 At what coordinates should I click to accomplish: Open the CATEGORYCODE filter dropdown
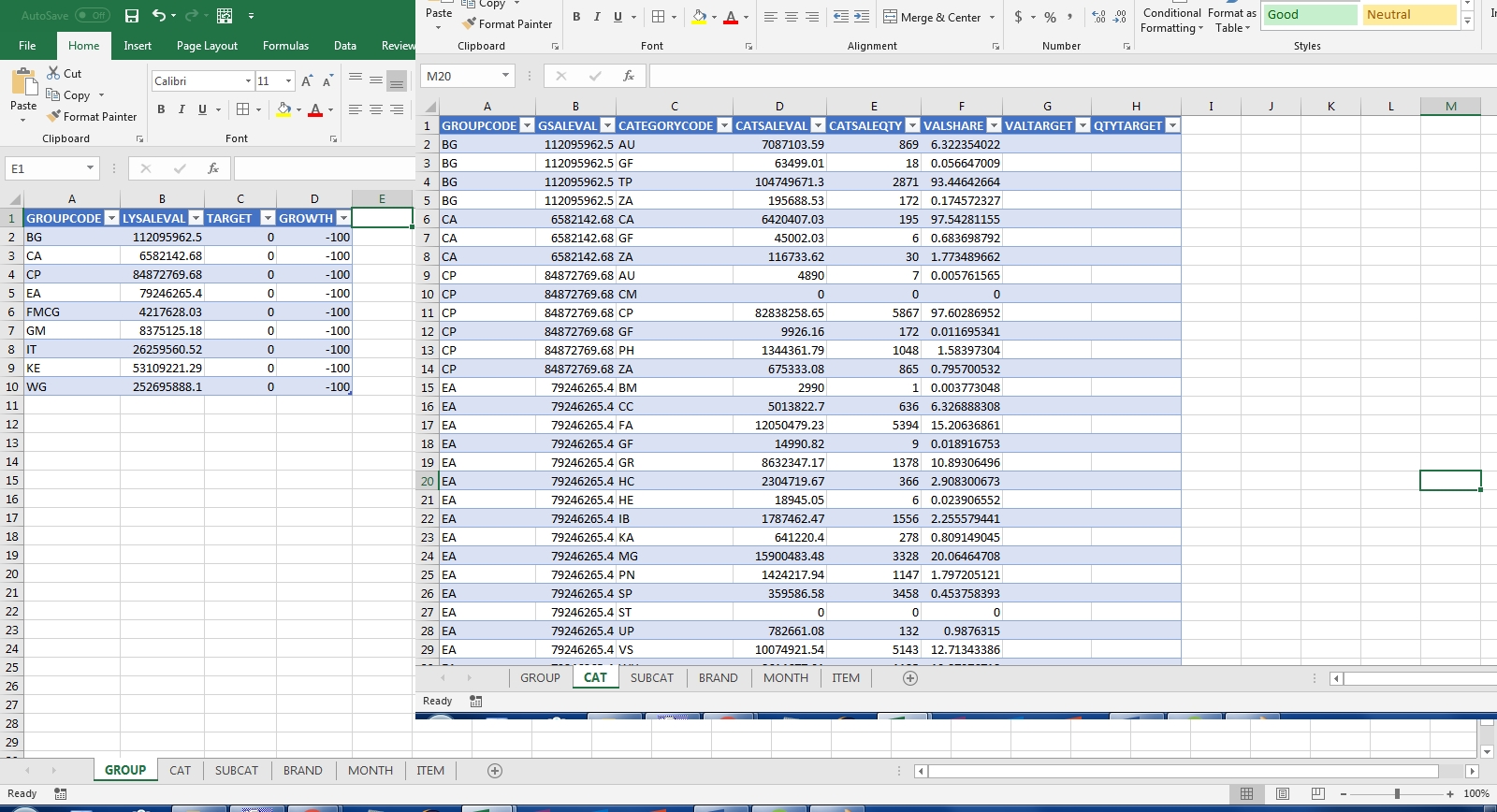coord(724,125)
